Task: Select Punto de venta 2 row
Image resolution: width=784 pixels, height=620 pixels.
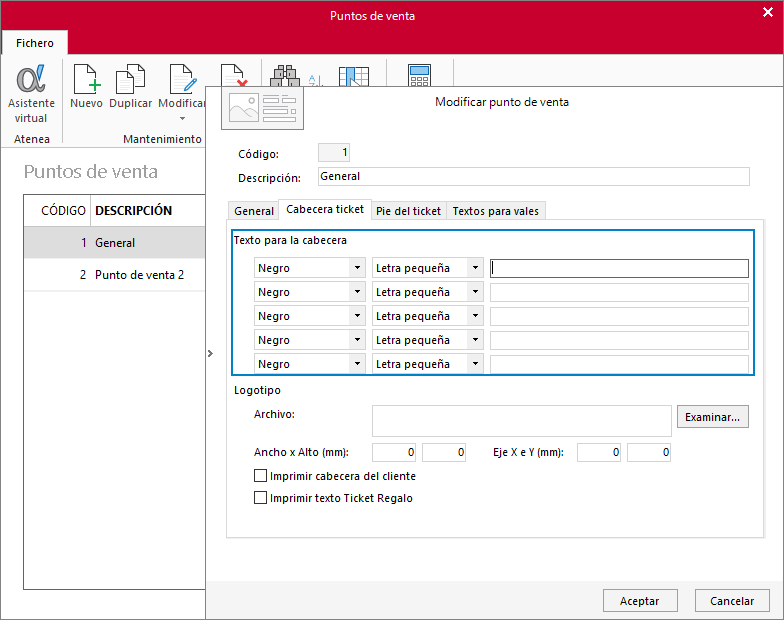Action: click(x=114, y=274)
